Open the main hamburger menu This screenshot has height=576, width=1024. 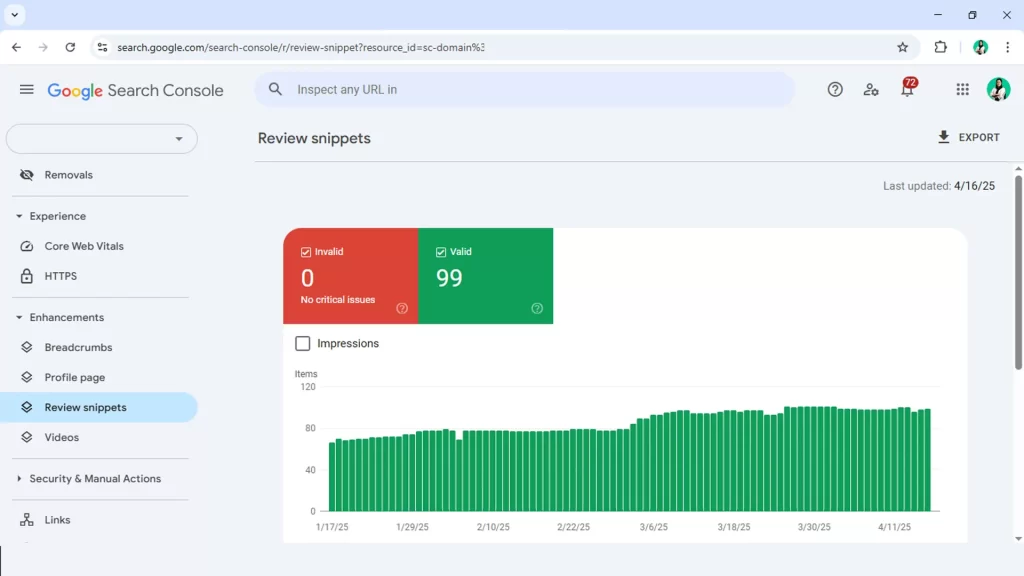(x=26, y=89)
